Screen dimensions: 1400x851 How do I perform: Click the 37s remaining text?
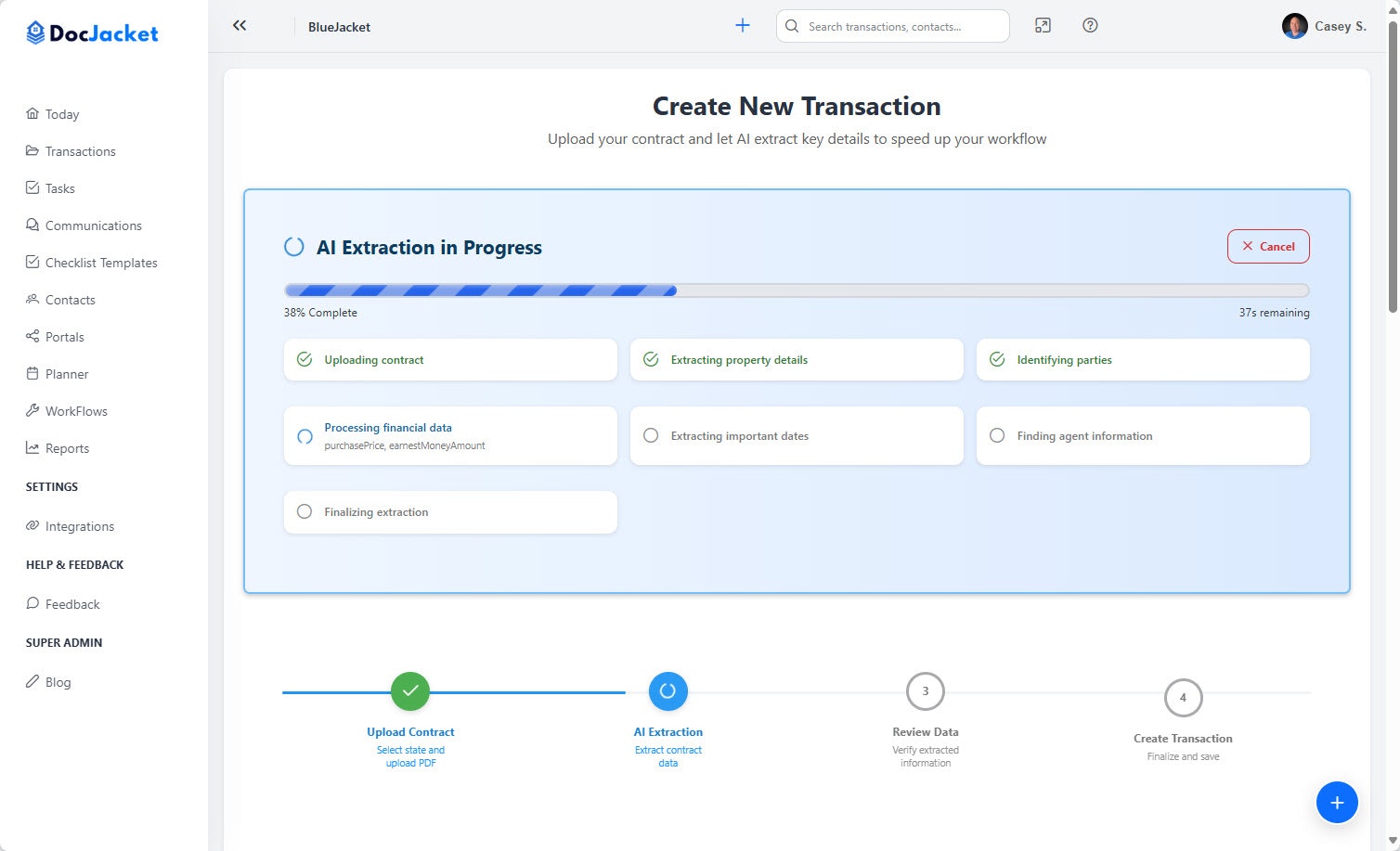pos(1274,313)
